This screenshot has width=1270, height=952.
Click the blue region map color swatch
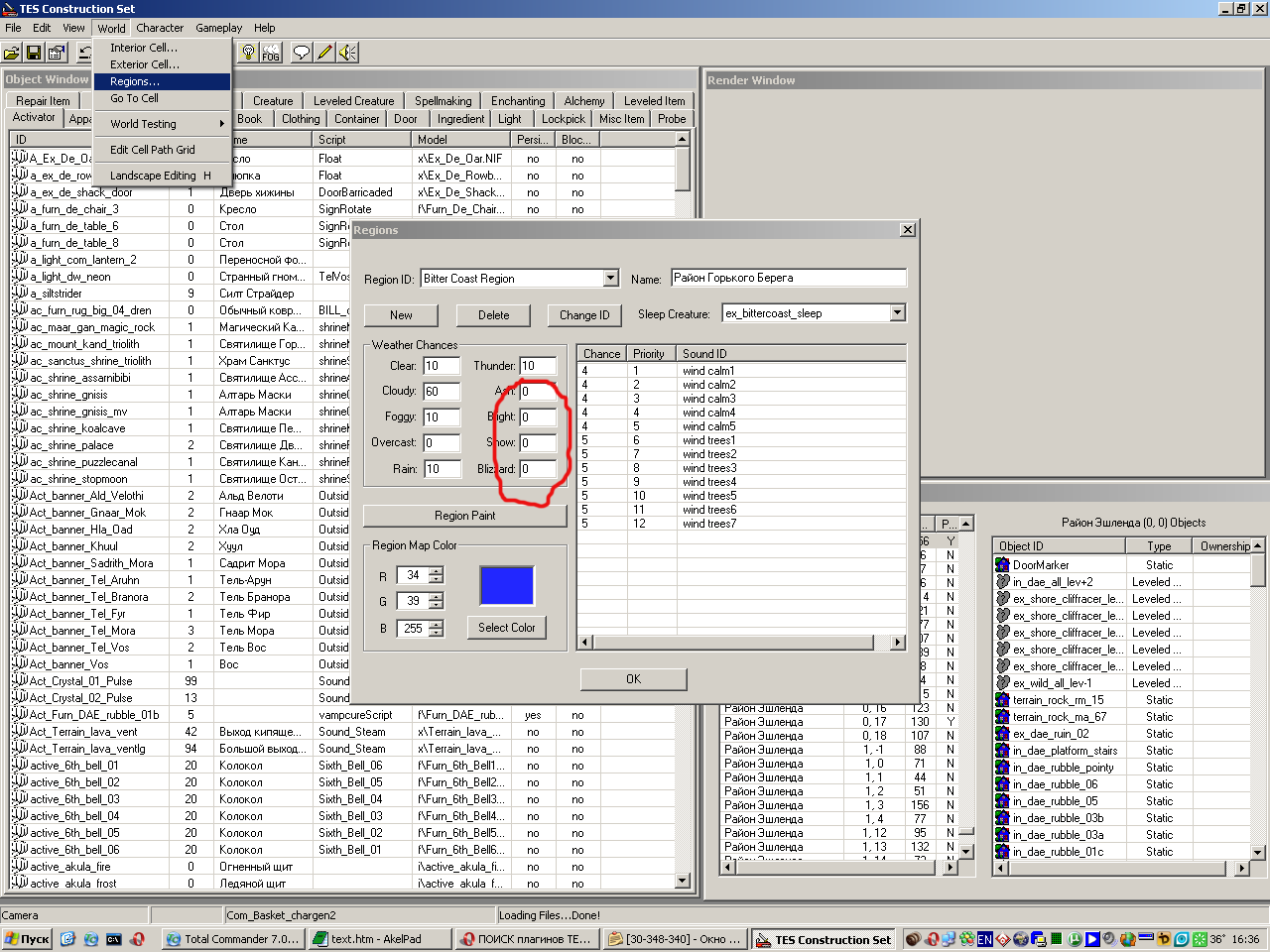click(507, 586)
